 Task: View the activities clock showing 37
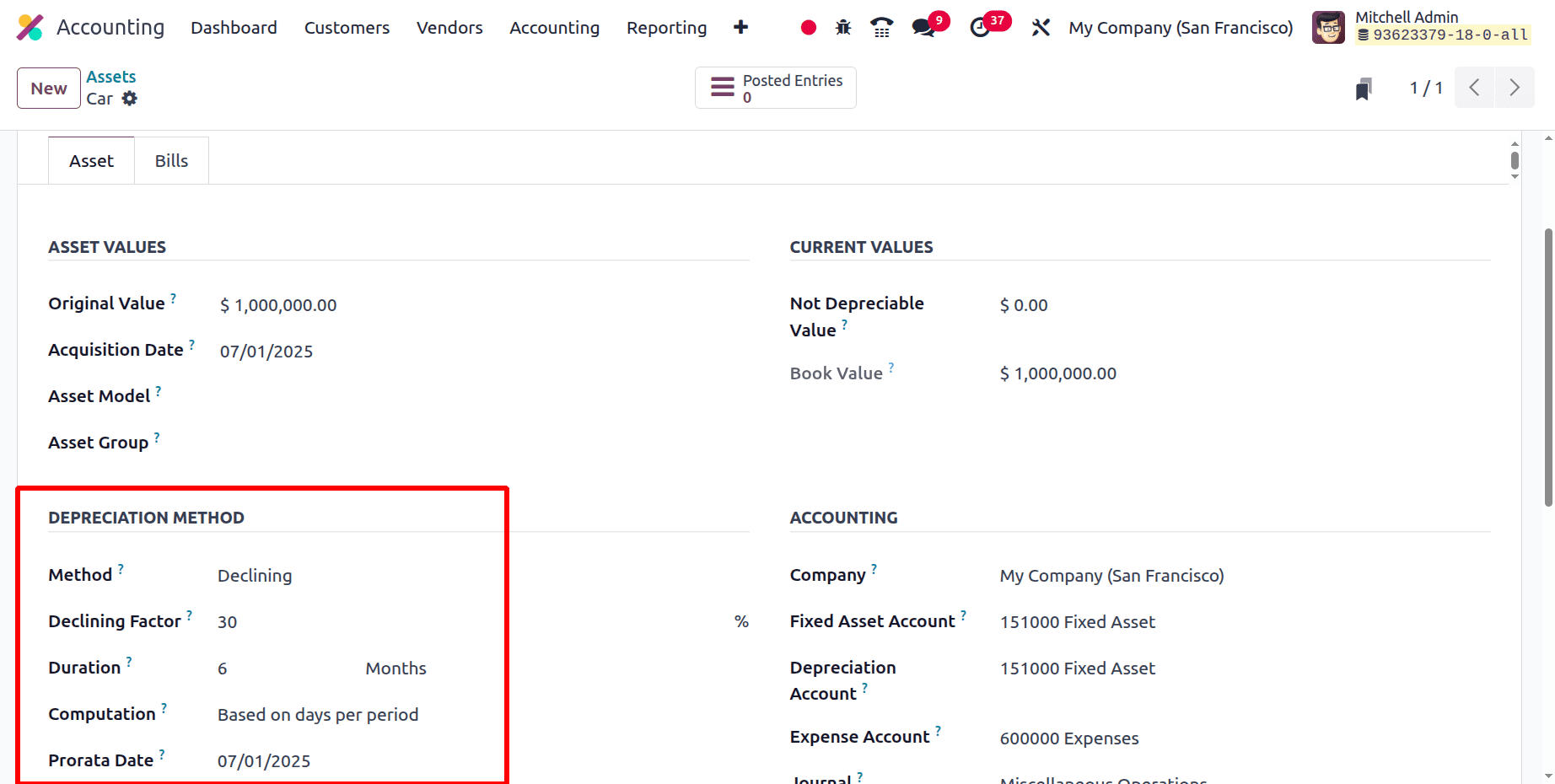click(x=981, y=27)
